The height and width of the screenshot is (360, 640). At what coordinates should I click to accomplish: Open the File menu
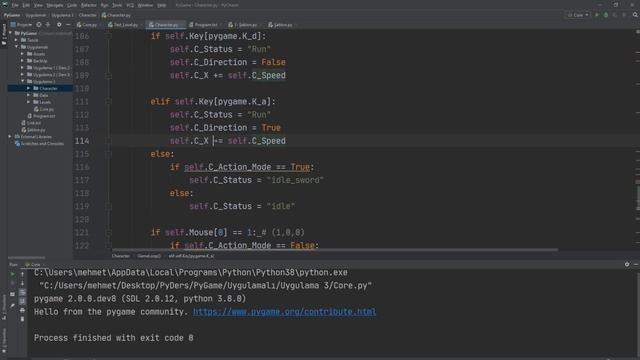tap(15, 5)
